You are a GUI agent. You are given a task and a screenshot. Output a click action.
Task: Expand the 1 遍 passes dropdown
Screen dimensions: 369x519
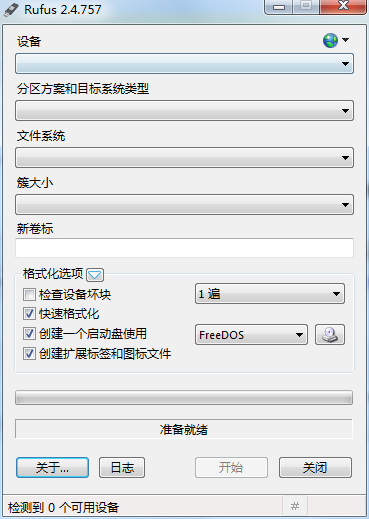click(270, 294)
